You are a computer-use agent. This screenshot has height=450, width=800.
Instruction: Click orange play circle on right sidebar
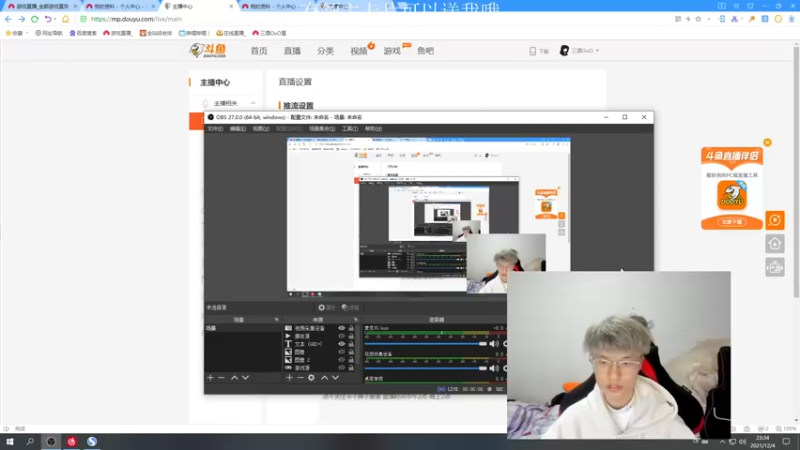tap(774, 220)
